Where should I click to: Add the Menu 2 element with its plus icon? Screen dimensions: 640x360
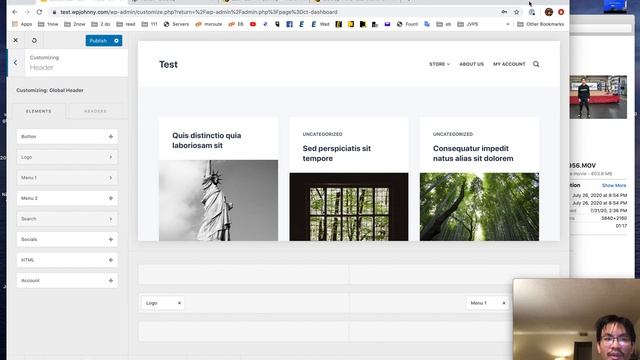[111, 198]
